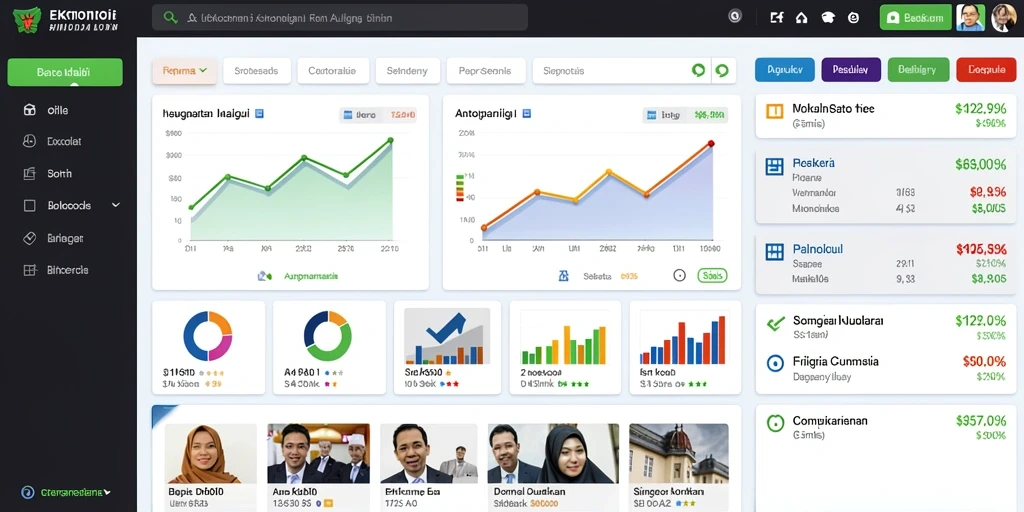Click the blue 'Agrulcv' button
Image resolution: width=1024 pixels, height=512 pixels.
coord(784,69)
